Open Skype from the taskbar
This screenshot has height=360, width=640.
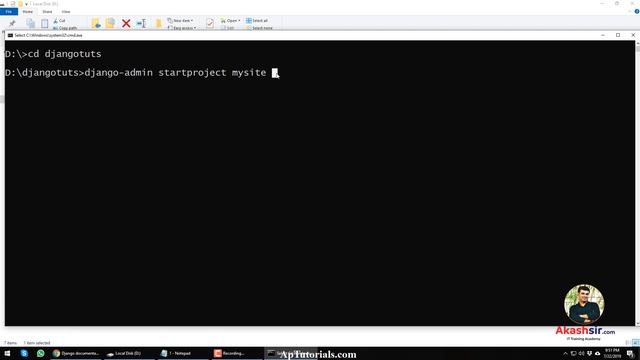click(x=24, y=353)
